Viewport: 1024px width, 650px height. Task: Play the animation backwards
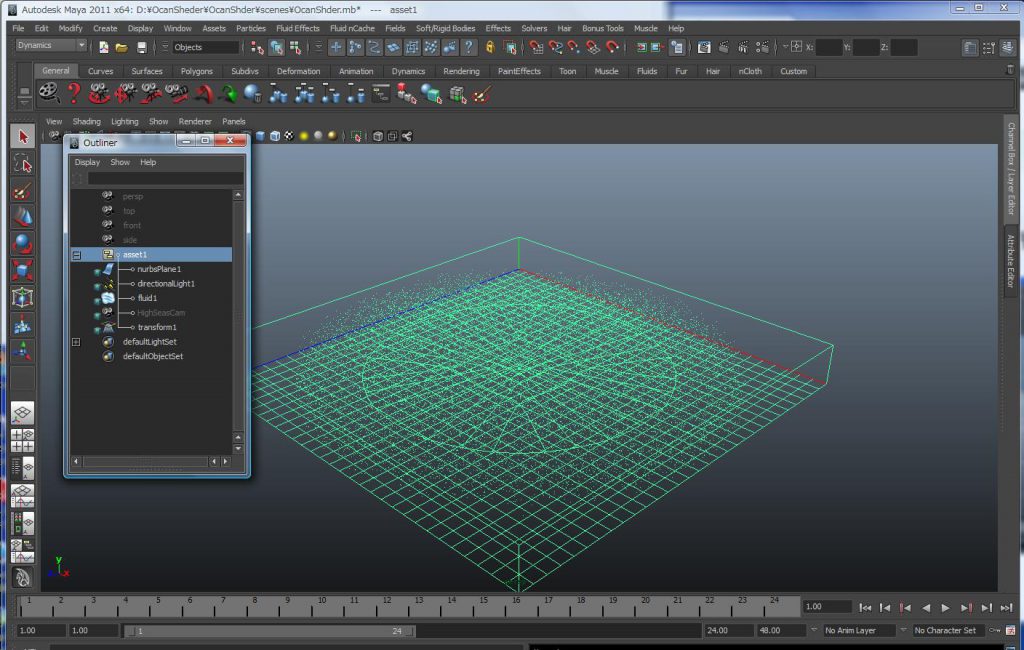tap(925, 608)
